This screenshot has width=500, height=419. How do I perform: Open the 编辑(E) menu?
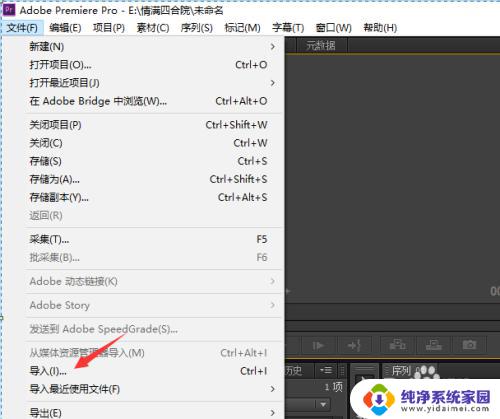[x=65, y=28]
